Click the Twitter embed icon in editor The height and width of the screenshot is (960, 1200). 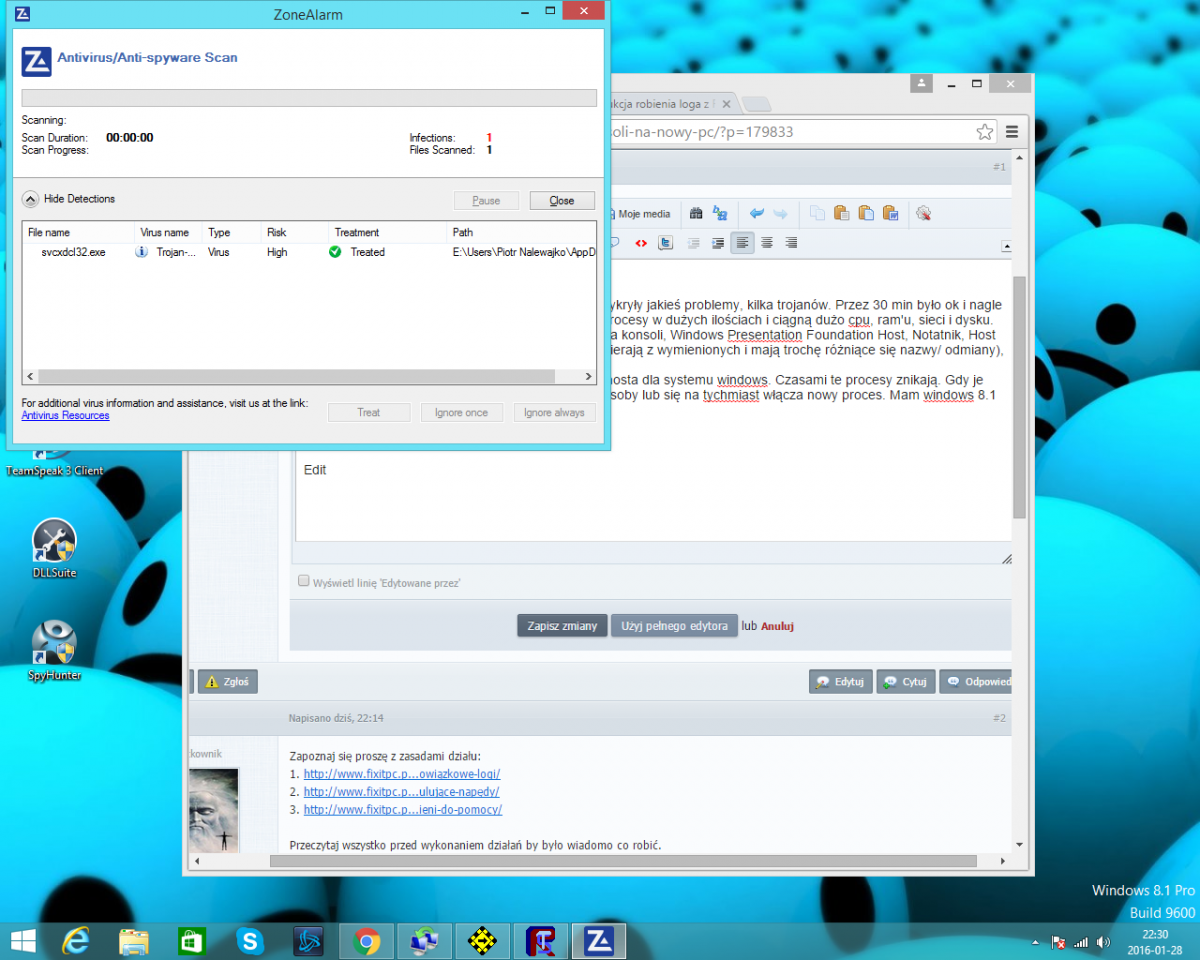tap(665, 242)
